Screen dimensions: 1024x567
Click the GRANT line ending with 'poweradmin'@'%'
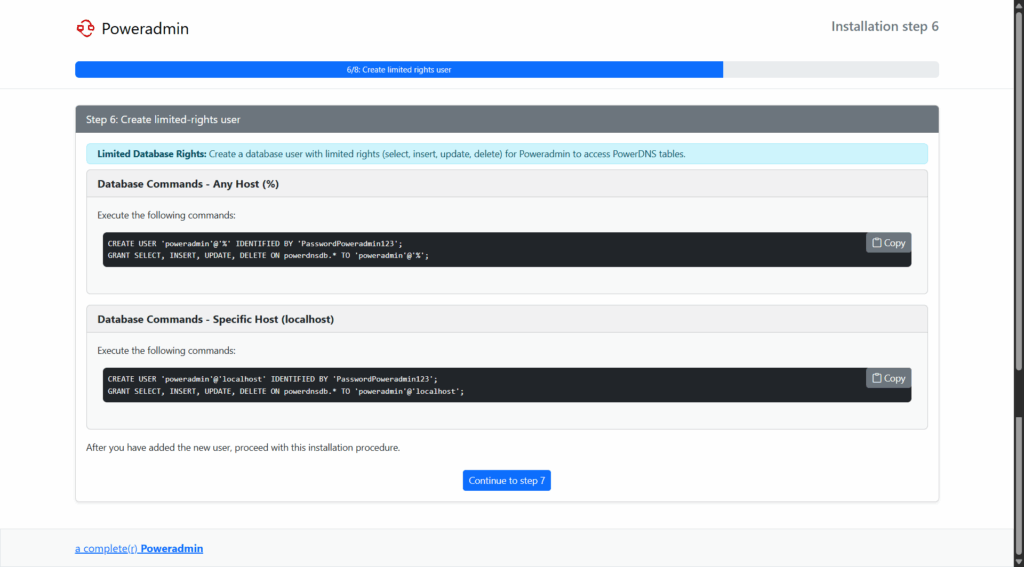(x=268, y=255)
